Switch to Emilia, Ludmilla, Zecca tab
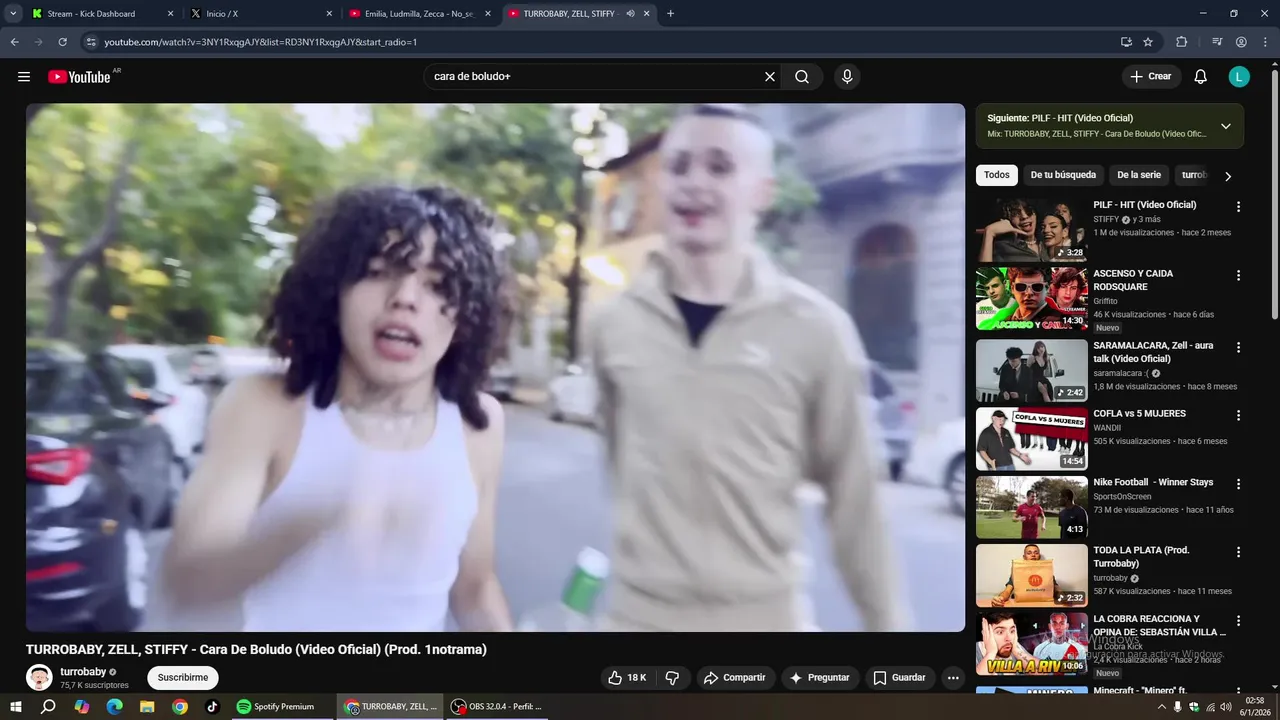The image size is (1280, 720). coord(420,14)
